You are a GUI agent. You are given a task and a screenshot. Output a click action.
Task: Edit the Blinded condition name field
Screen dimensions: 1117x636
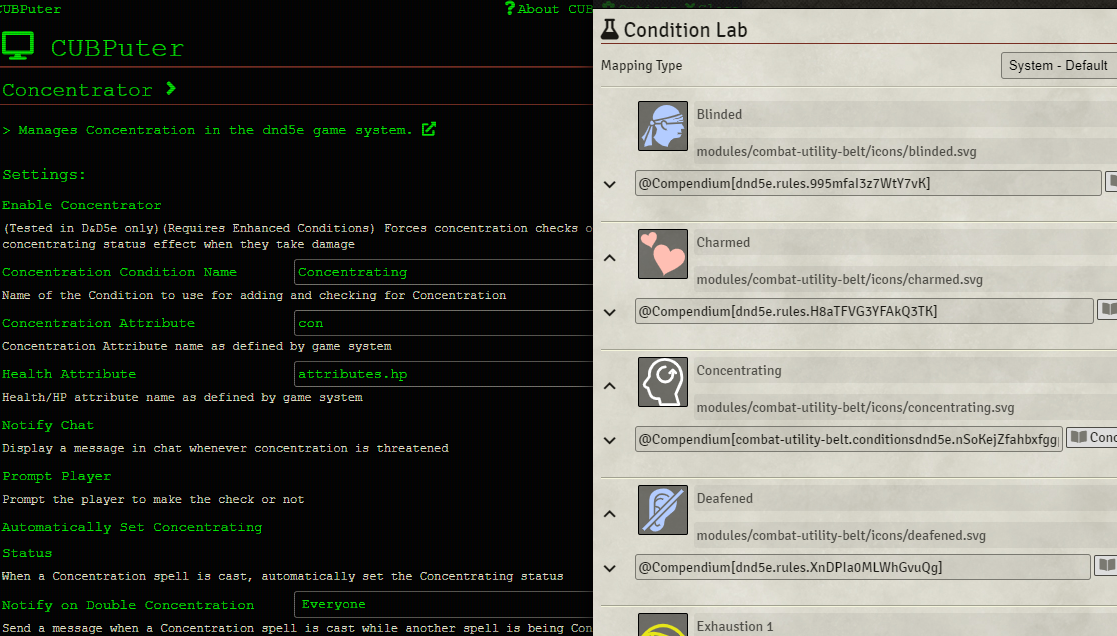click(x=905, y=114)
